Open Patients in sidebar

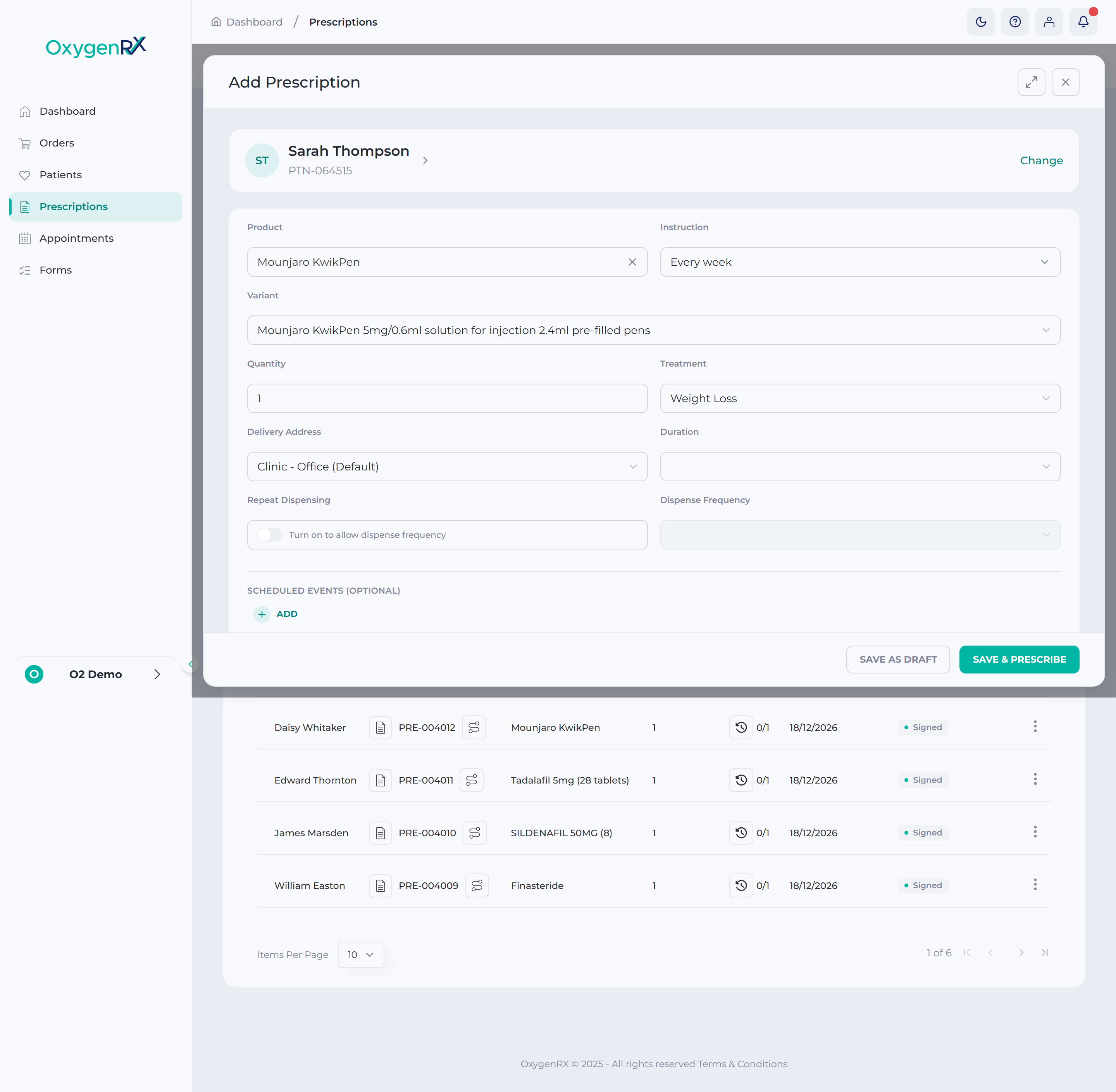click(x=95, y=175)
